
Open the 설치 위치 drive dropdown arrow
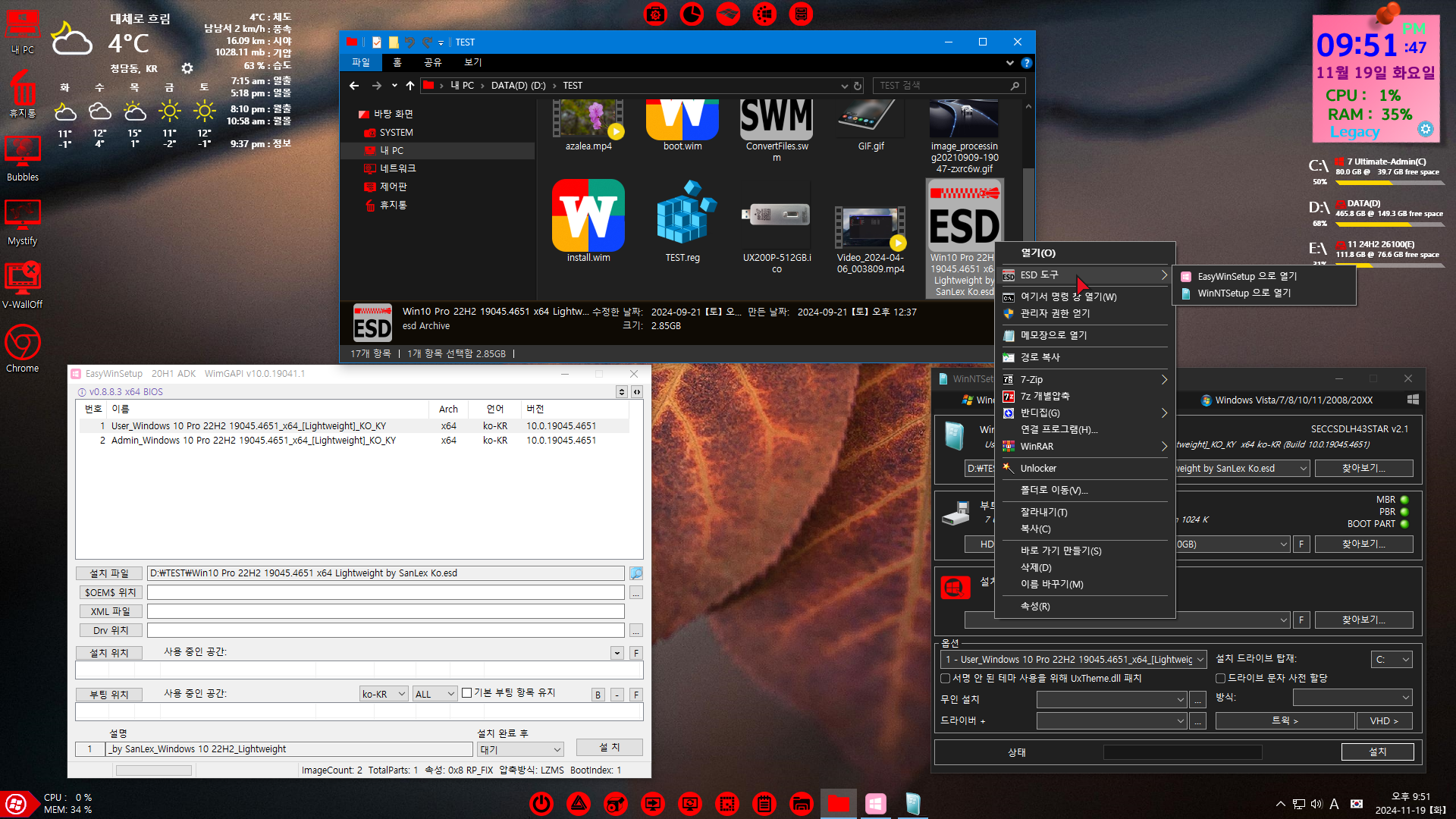[617, 653]
